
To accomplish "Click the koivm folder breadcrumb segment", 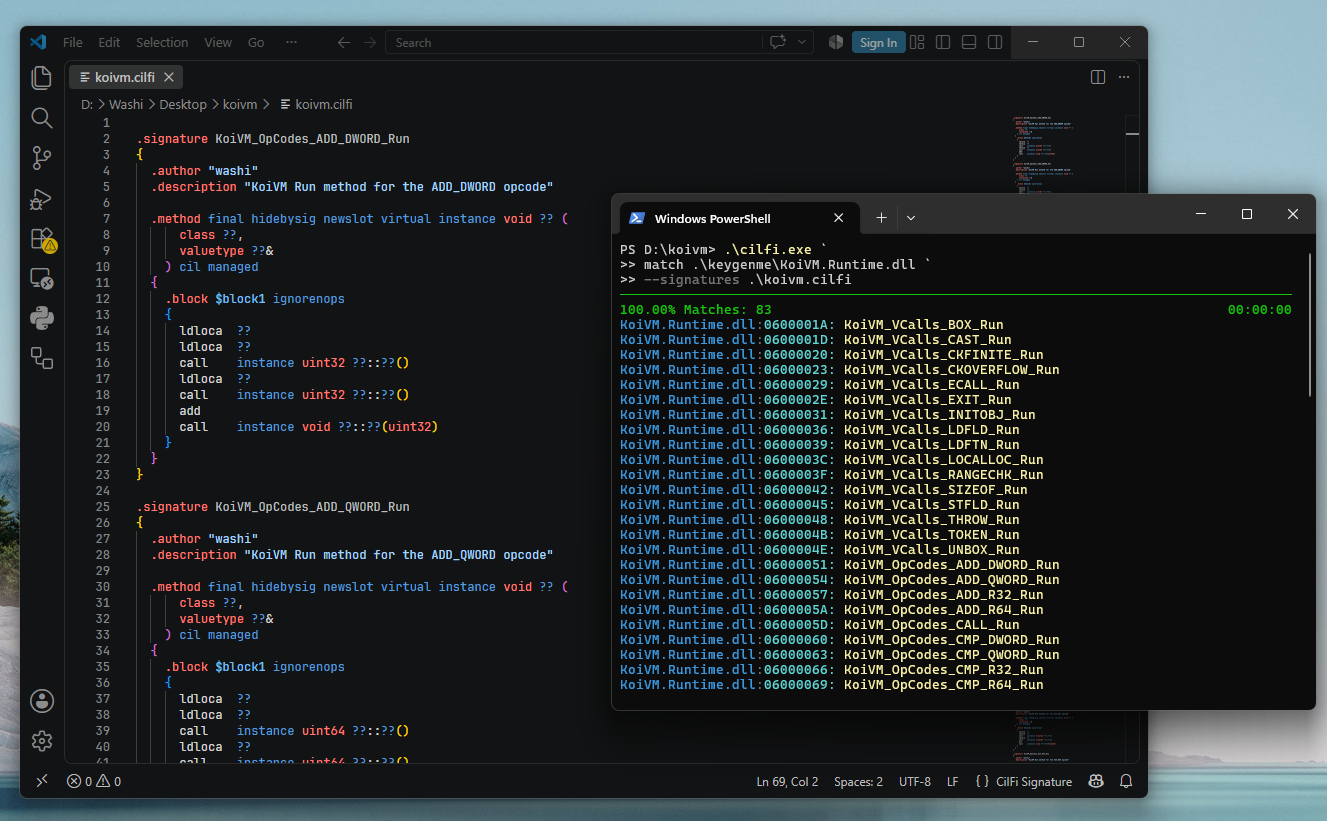I will pyautogui.click(x=240, y=104).
